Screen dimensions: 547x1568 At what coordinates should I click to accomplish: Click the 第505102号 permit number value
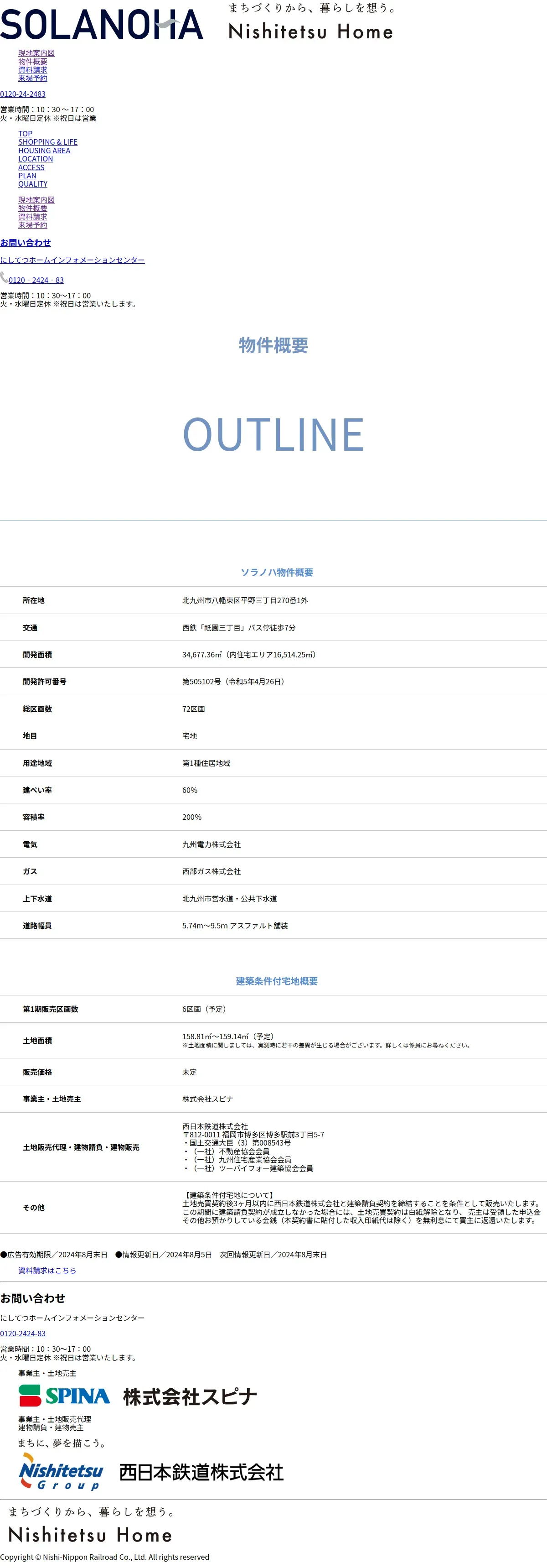click(x=235, y=682)
